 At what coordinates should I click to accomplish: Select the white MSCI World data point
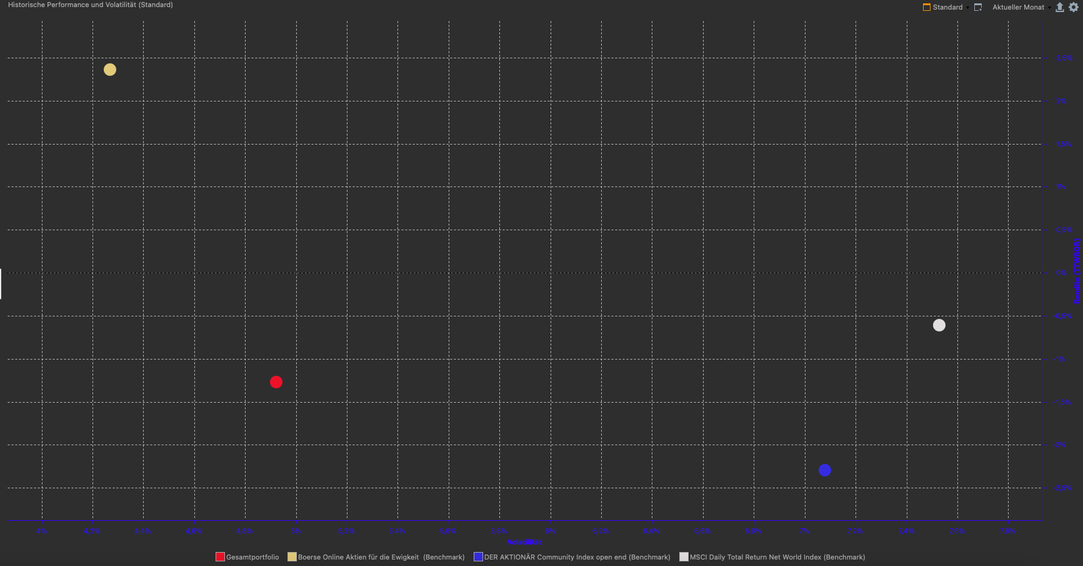click(x=939, y=325)
